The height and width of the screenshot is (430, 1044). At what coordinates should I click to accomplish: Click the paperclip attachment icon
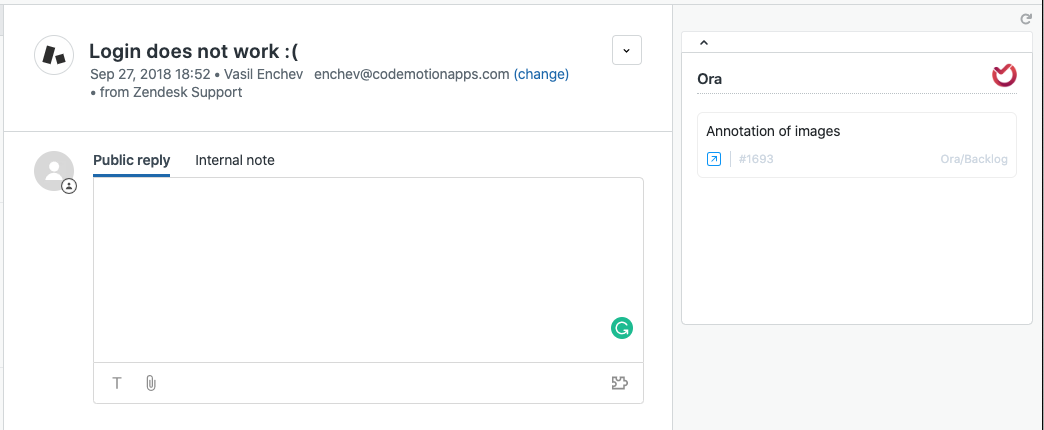(151, 383)
